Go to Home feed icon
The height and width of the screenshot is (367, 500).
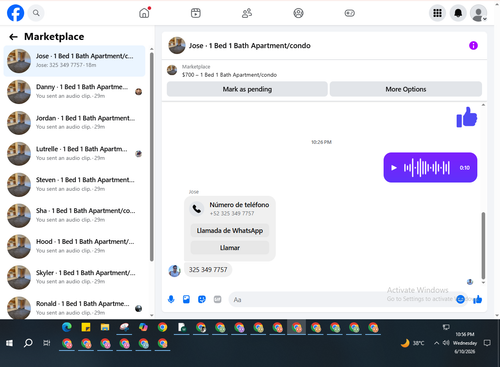tap(144, 13)
